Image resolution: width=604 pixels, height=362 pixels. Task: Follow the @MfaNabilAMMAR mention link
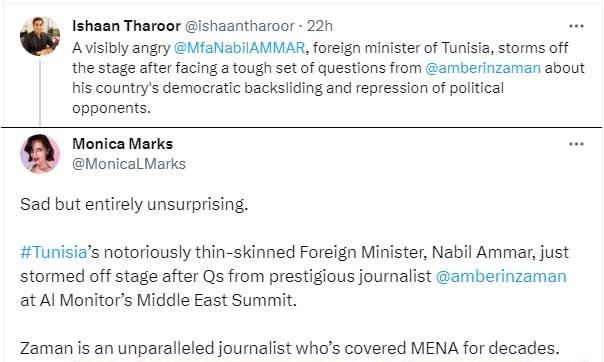239,48
